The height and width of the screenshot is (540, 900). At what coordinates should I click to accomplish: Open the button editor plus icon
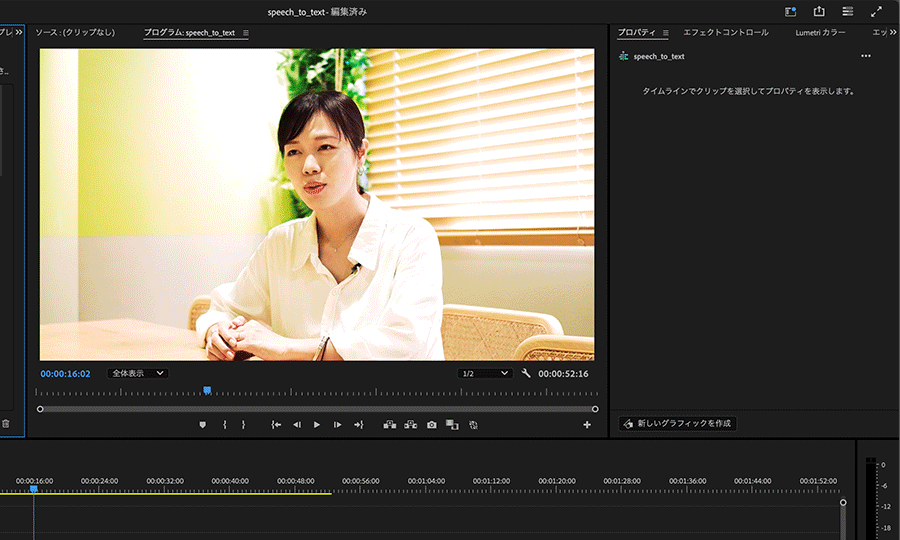click(x=587, y=425)
